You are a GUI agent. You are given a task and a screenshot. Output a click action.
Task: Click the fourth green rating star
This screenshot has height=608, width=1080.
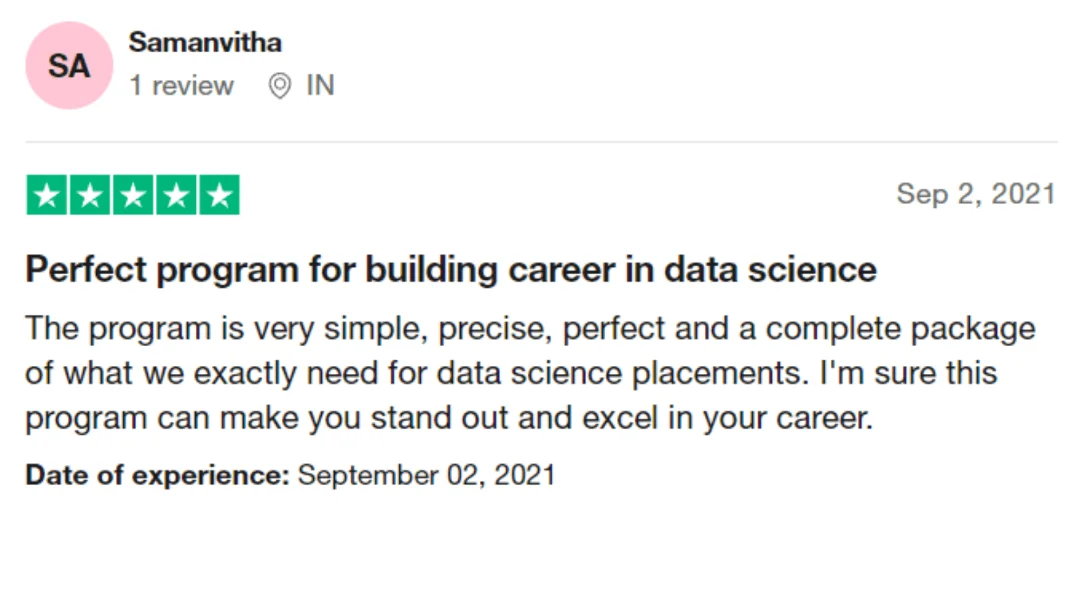click(x=176, y=196)
